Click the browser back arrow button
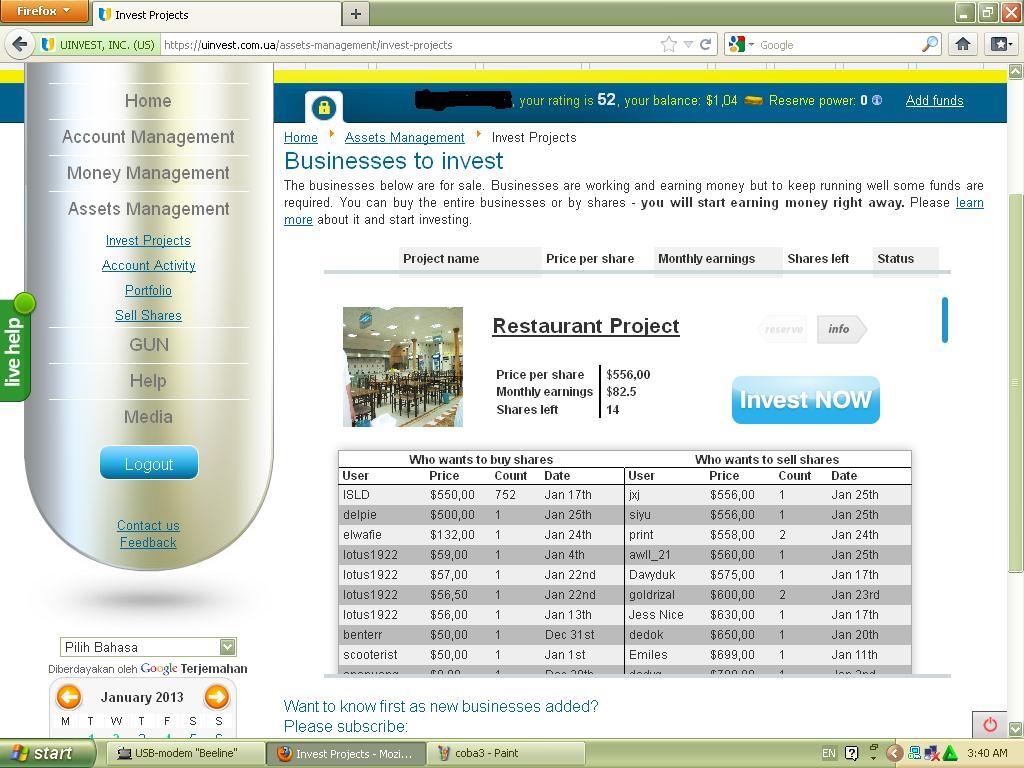This screenshot has width=1024, height=768. 20,44
